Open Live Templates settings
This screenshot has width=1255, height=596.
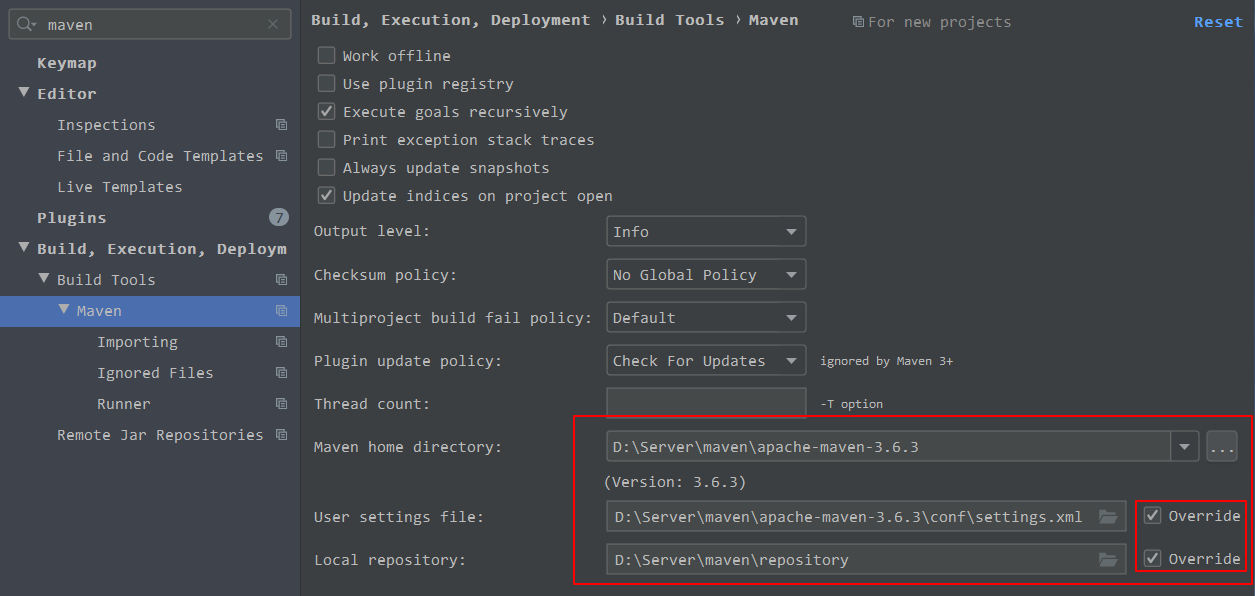coord(120,187)
